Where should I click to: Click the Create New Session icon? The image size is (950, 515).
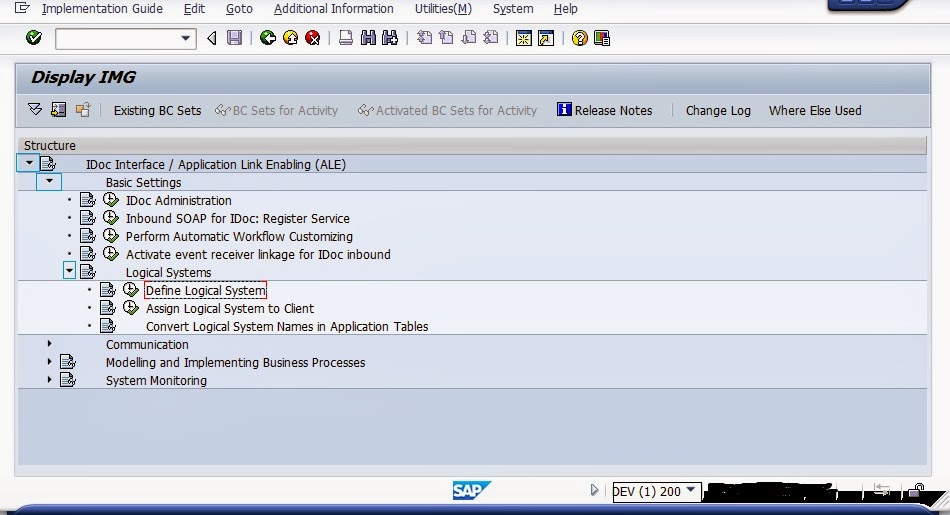pos(523,38)
